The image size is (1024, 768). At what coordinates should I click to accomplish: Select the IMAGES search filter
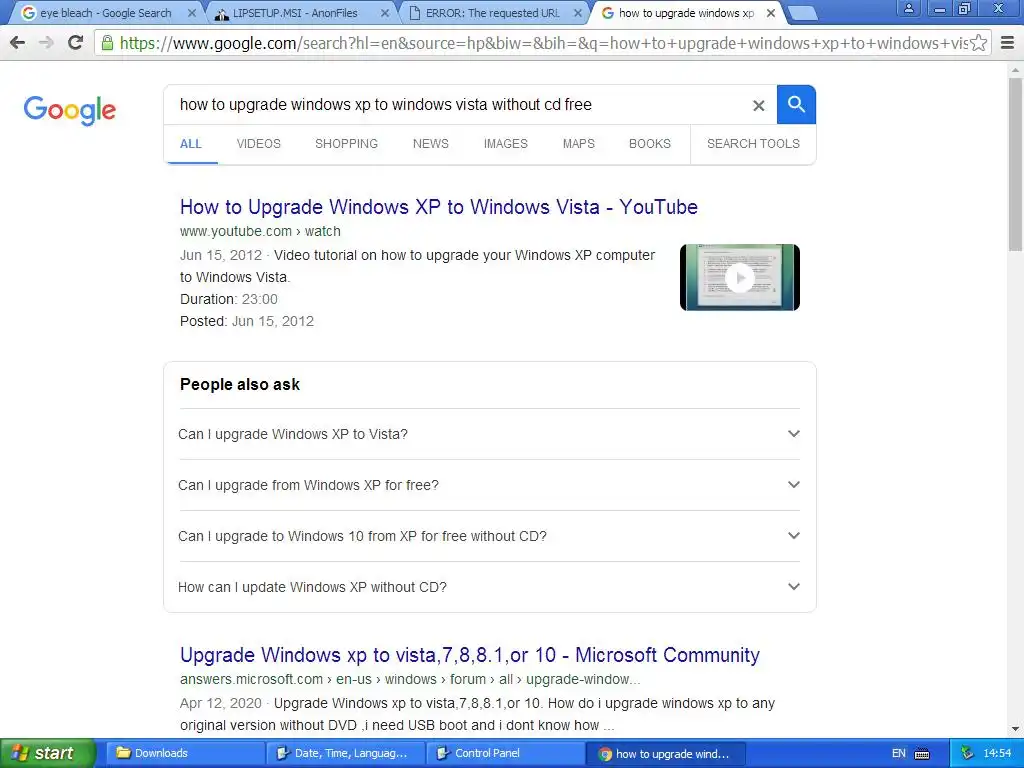(x=505, y=144)
